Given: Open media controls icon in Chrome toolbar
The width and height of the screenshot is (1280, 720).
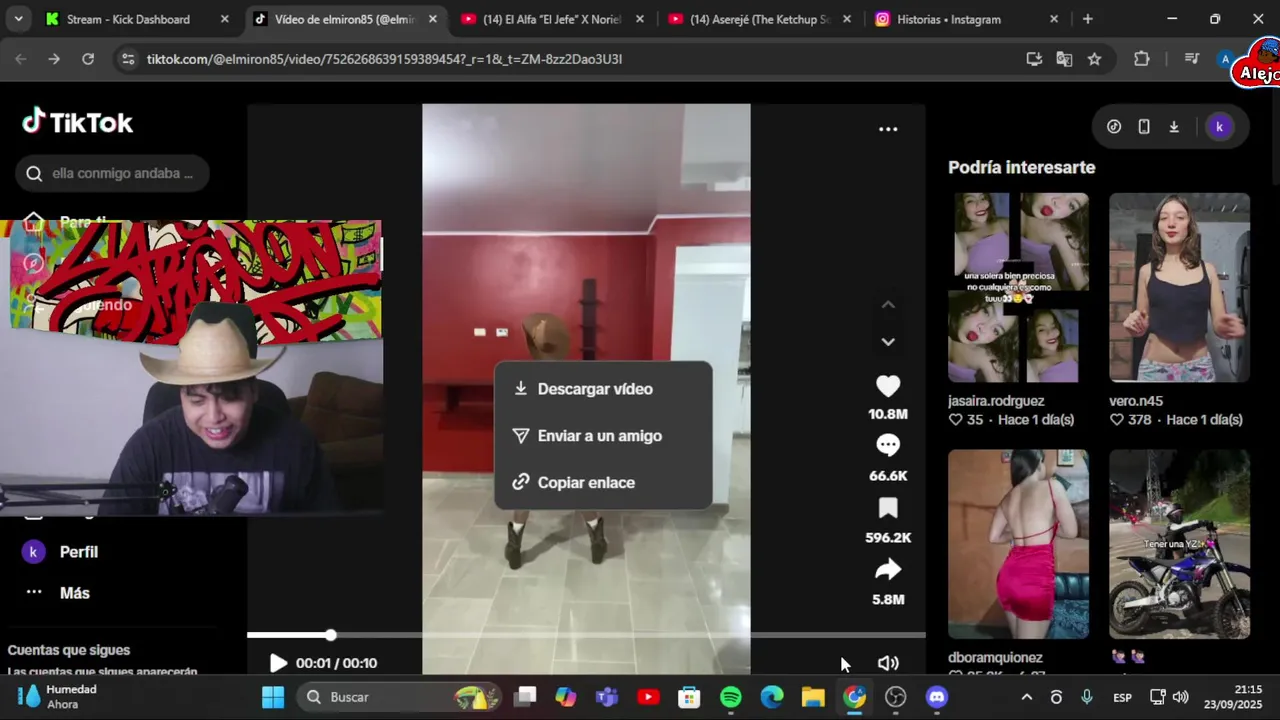Looking at the screenshot, I should pos(1191,59).
